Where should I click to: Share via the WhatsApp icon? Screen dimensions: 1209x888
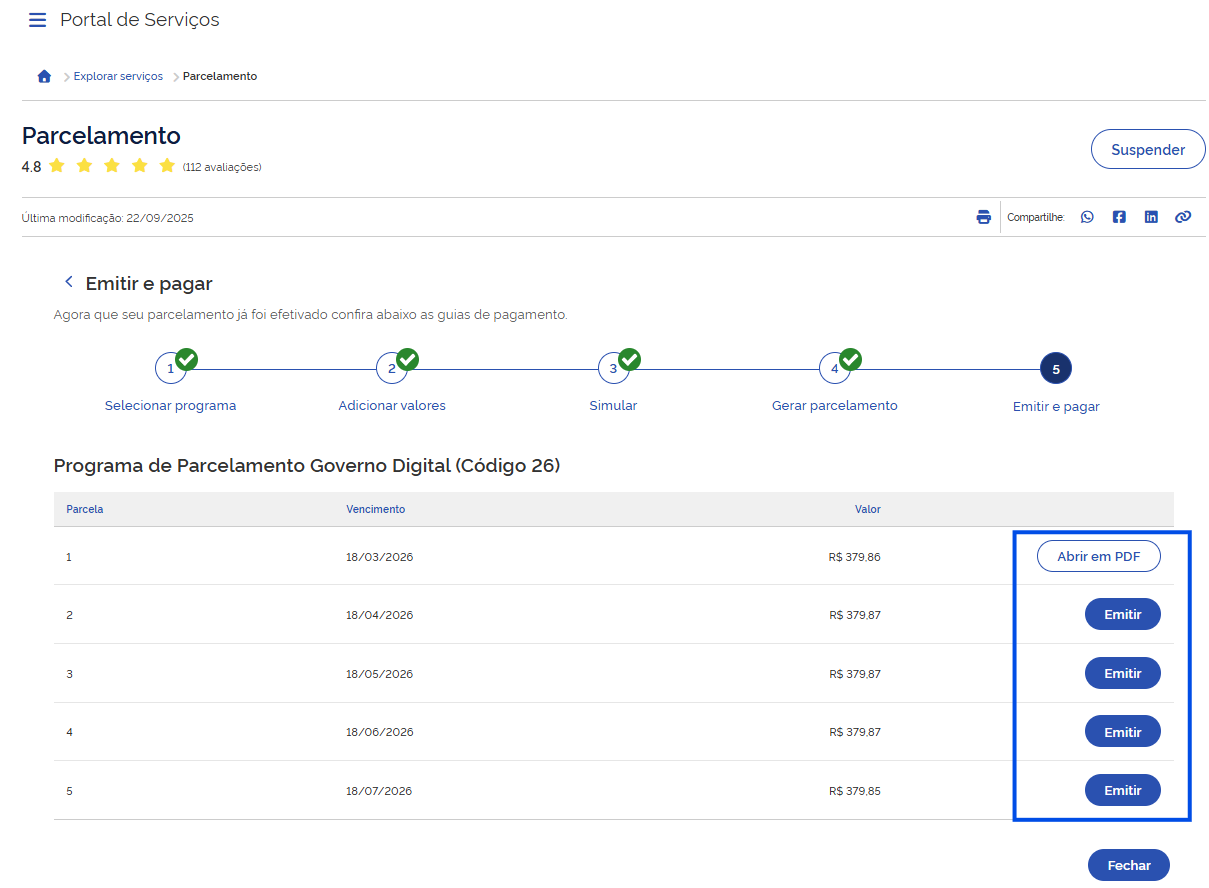pos(1087,217)
